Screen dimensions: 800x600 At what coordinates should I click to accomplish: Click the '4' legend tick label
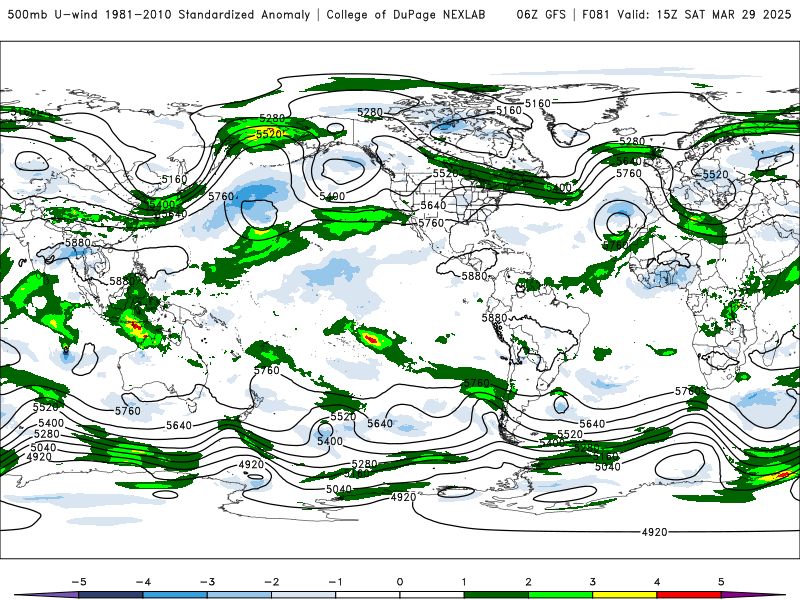pyautogui.click(x=657, y=582)
